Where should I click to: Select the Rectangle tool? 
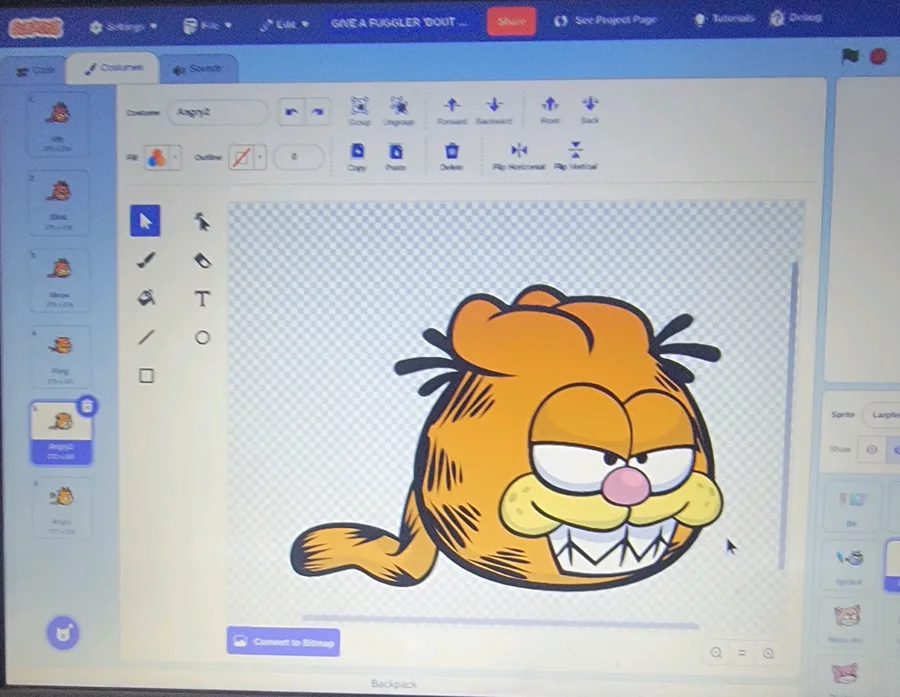point(146,375)
